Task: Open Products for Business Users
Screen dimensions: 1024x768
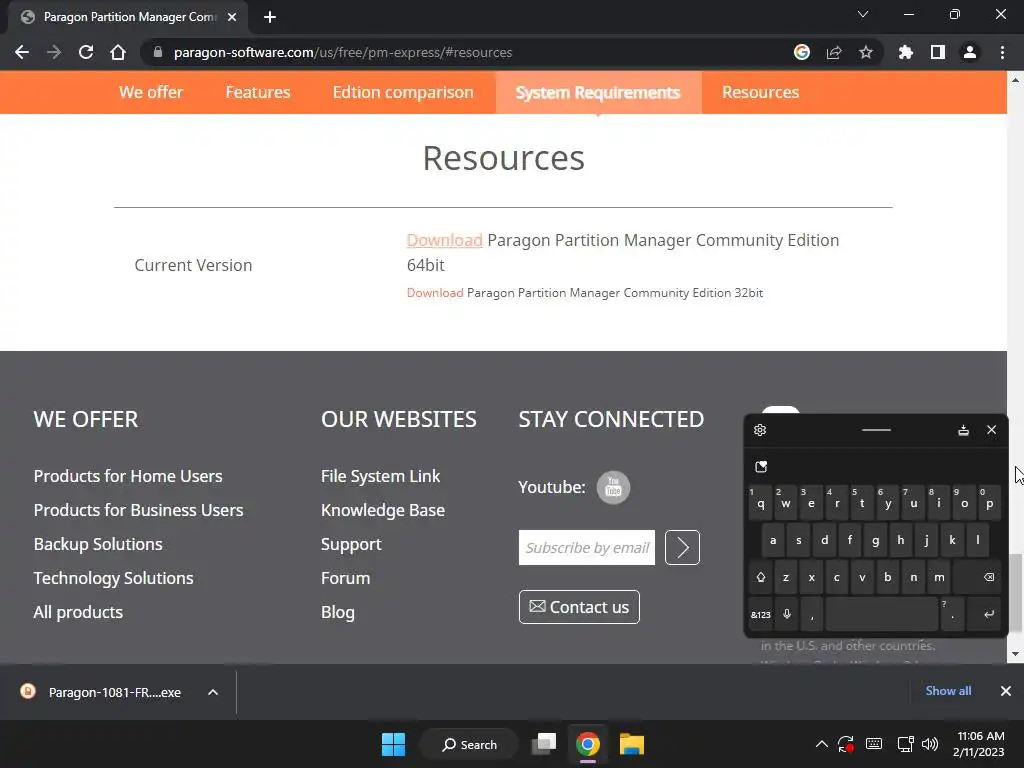Action: 138,510
